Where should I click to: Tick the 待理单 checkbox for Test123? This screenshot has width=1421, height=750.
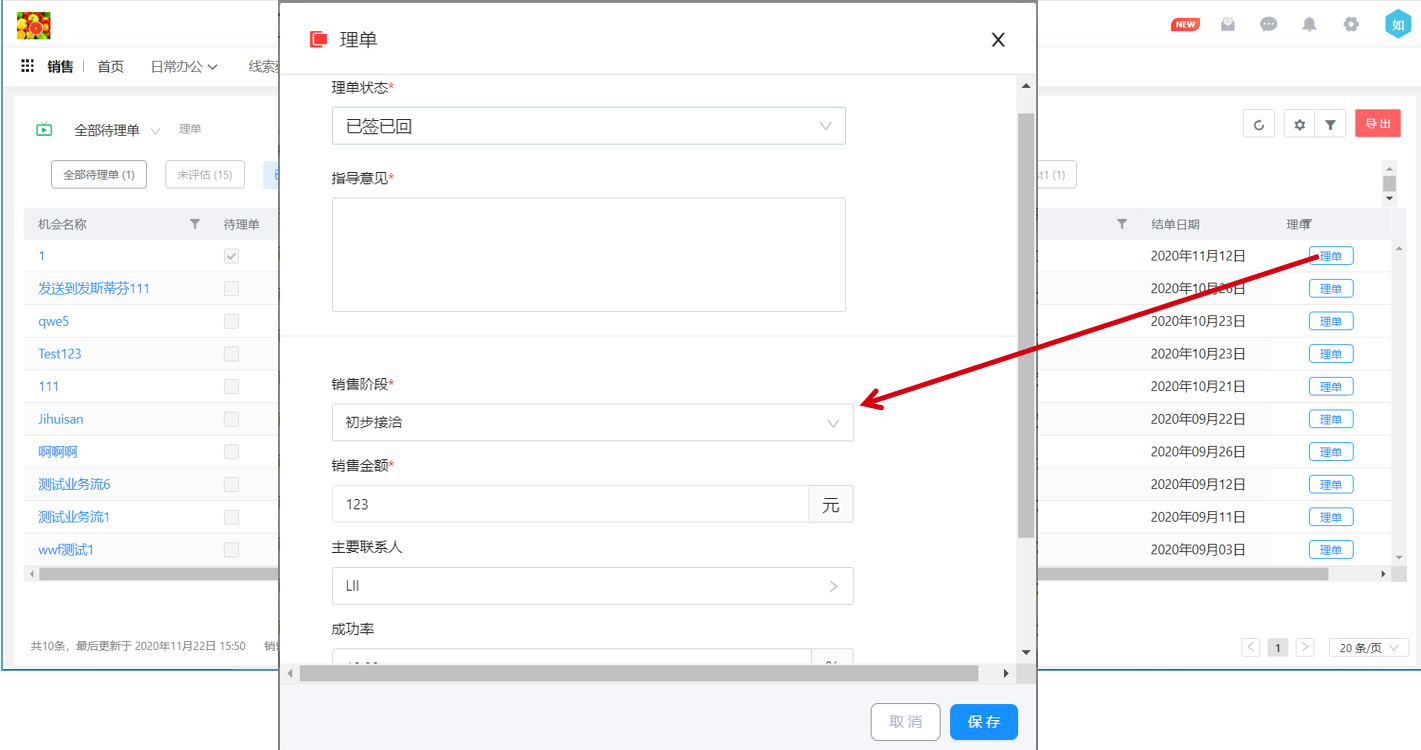(231, 354)
